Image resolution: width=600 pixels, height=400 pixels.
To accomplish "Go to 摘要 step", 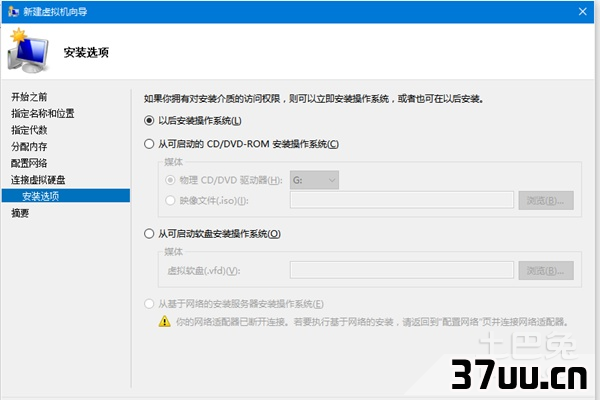I will click(20, 213).
